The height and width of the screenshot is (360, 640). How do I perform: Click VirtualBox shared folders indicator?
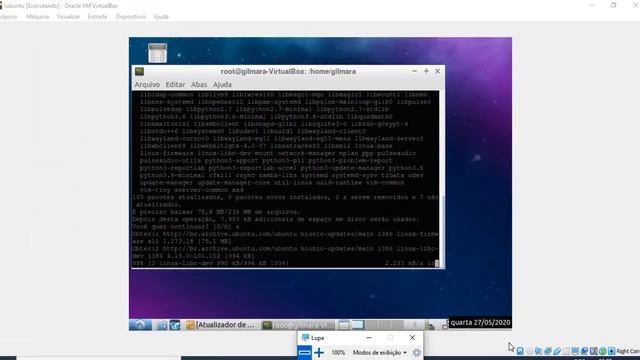566,351
